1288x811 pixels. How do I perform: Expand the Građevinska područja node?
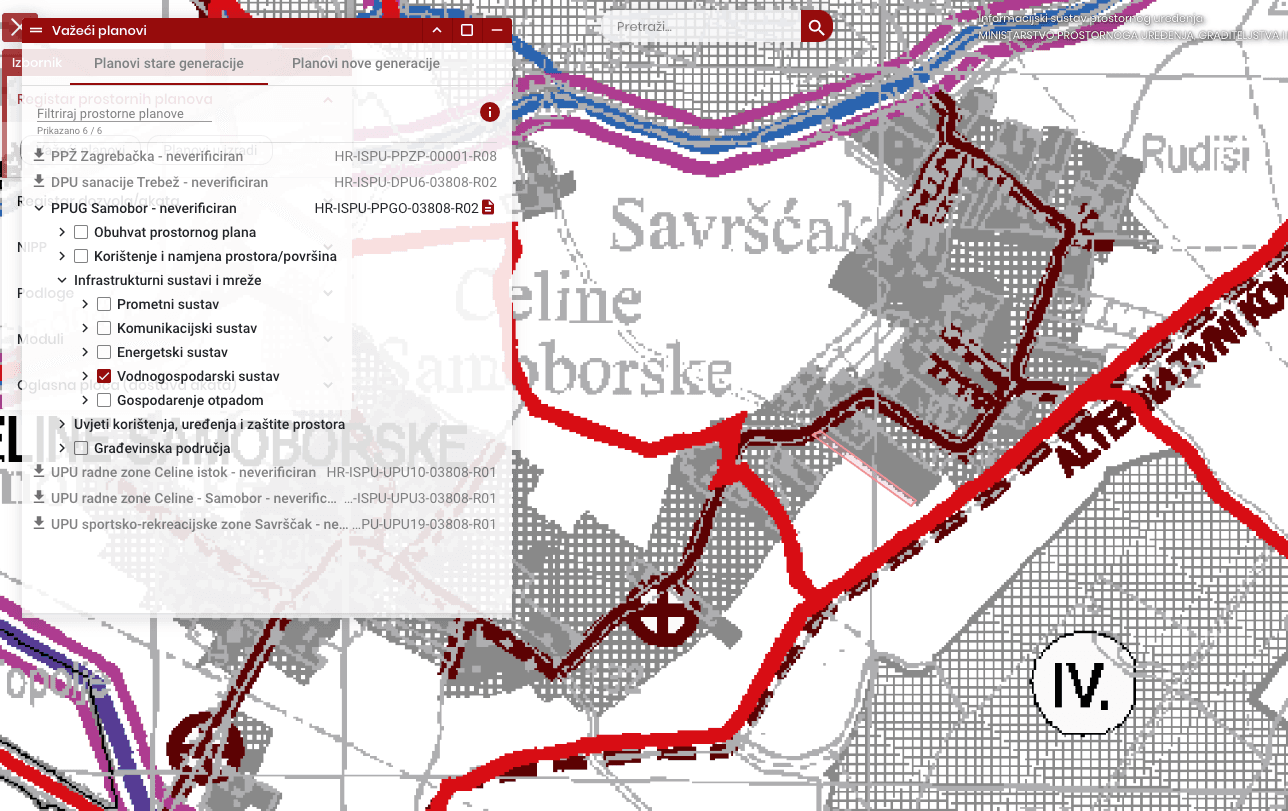coord(62,448)
